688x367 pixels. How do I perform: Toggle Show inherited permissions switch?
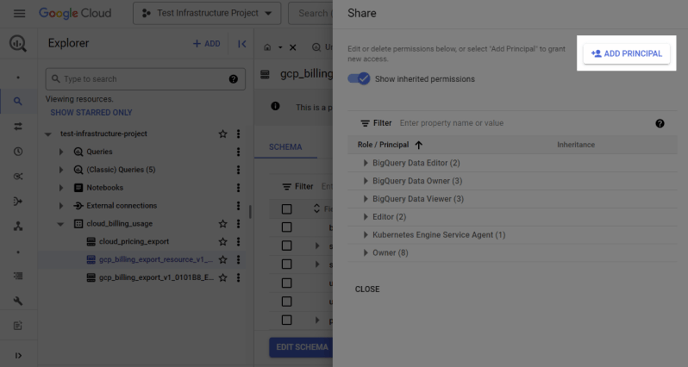[359, 79]
